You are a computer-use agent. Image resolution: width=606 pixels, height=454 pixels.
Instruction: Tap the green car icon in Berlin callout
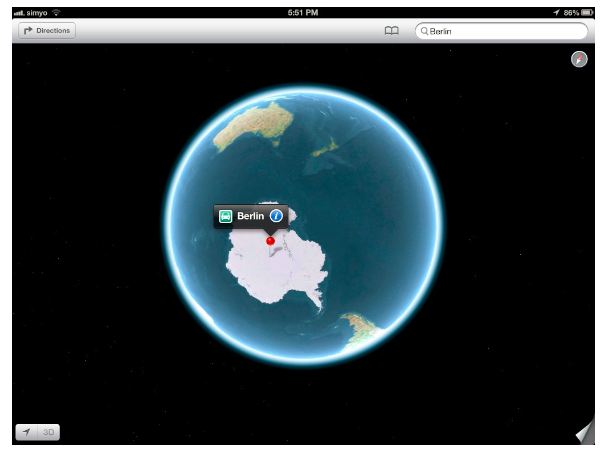point(226,216)
